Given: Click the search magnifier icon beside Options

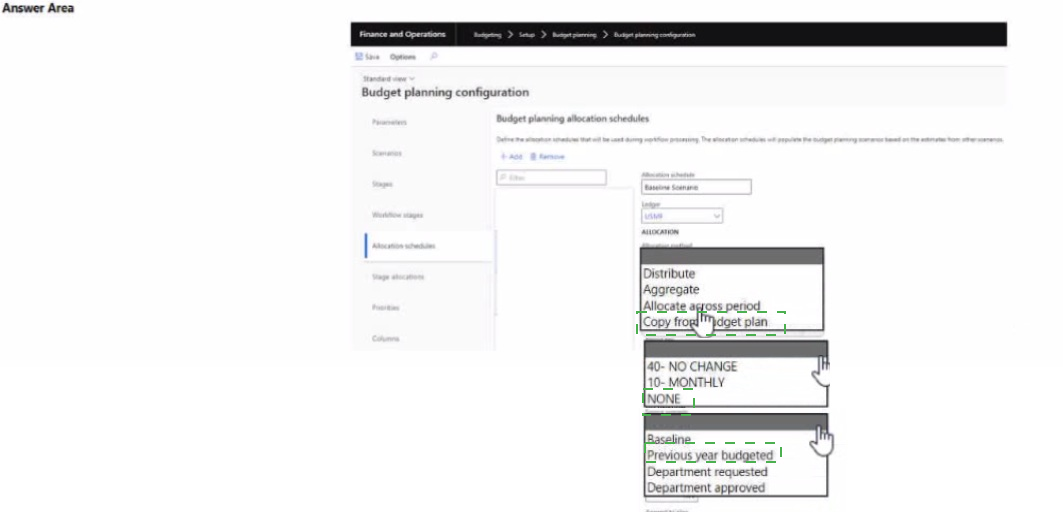Looking at the screenshot, I should pos(433,56).
